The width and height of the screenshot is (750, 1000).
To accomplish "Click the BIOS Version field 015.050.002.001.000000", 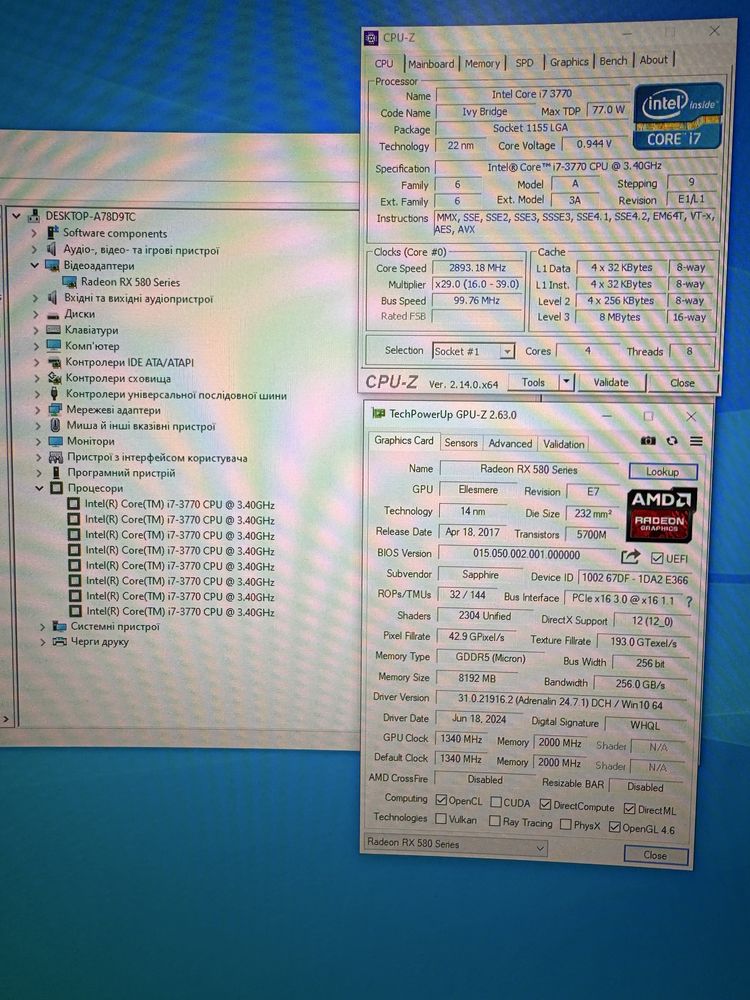I will (x=527, y=554).
